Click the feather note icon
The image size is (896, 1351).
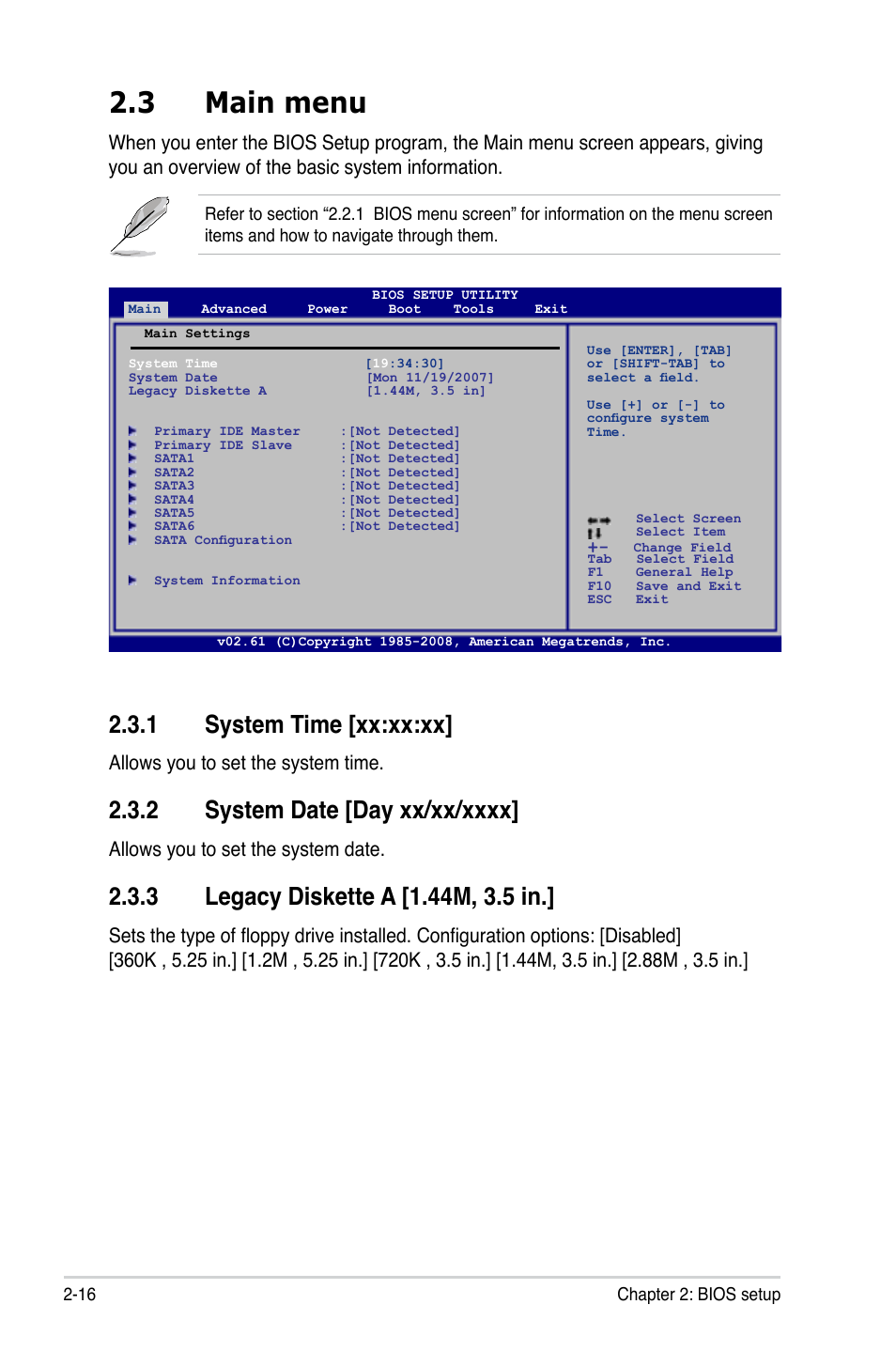(140, 226)
